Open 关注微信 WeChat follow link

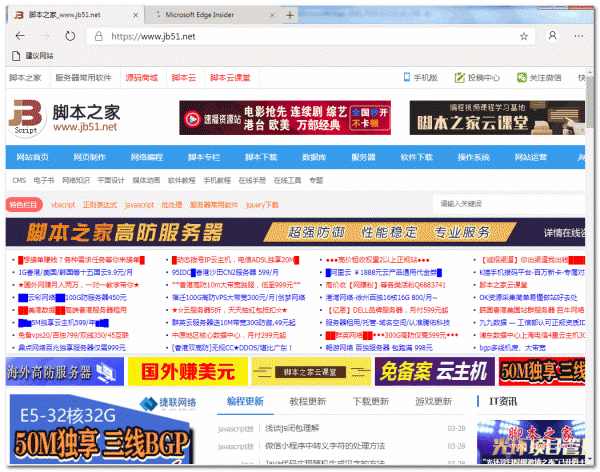(539, 78)
